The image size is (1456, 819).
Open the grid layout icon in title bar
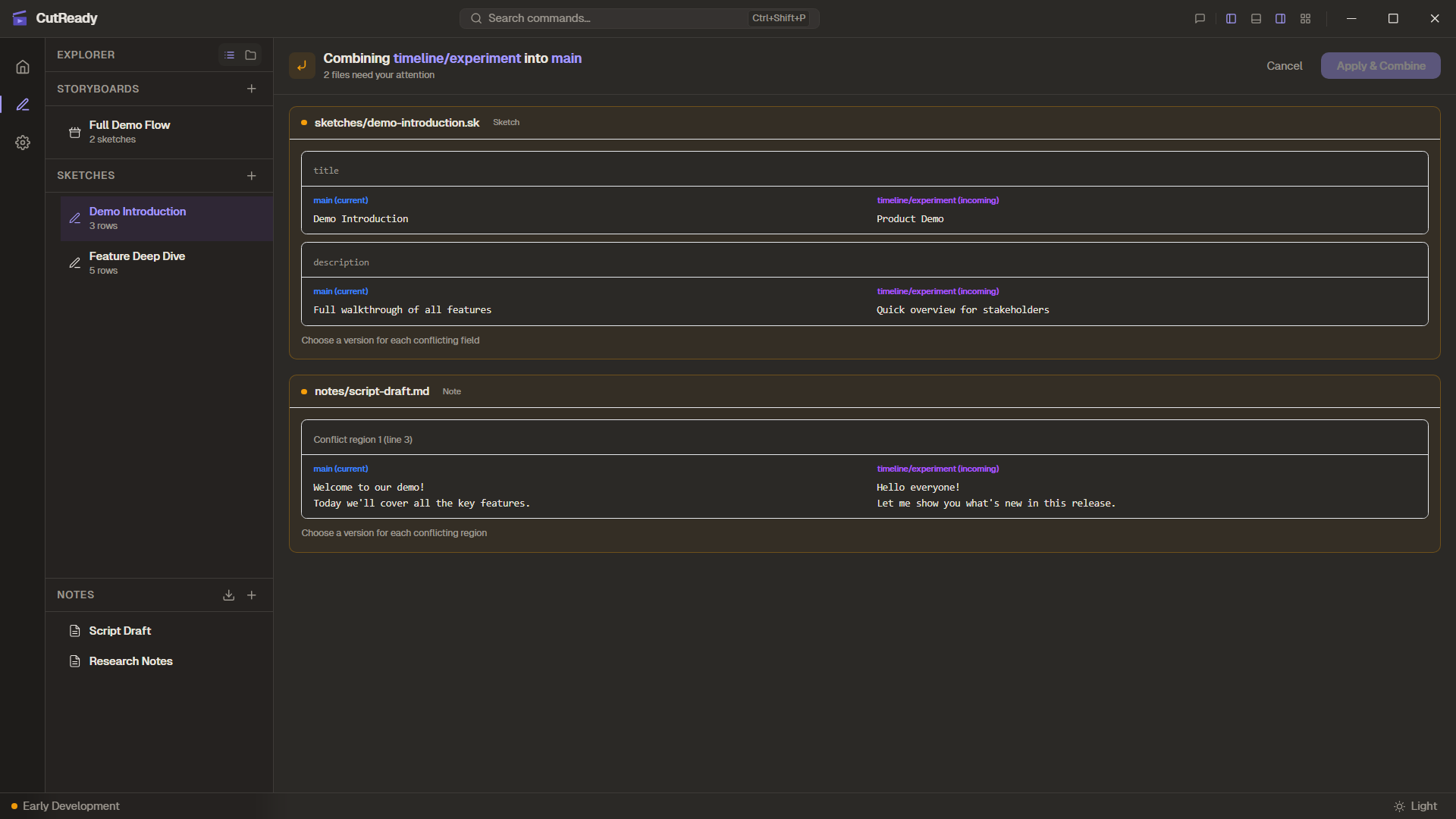click(x=1305, y=18)
